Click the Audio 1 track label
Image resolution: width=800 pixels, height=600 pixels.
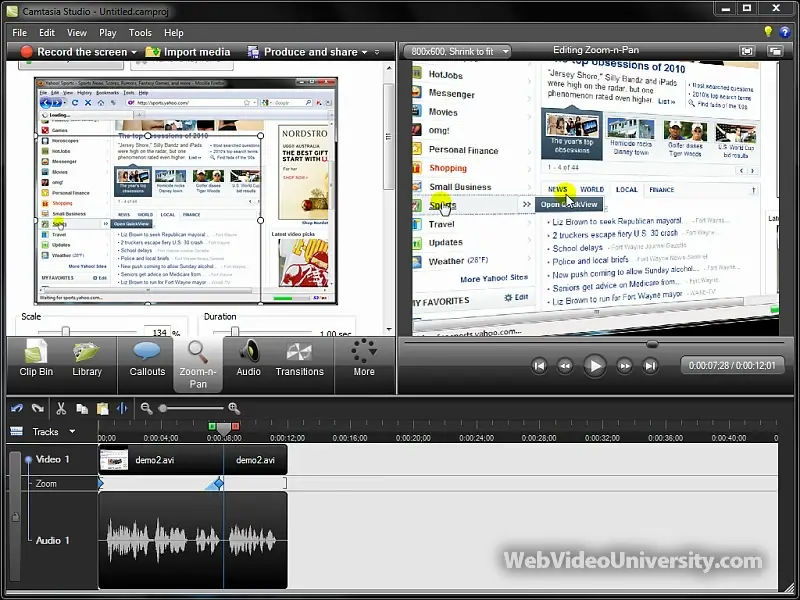52,540
